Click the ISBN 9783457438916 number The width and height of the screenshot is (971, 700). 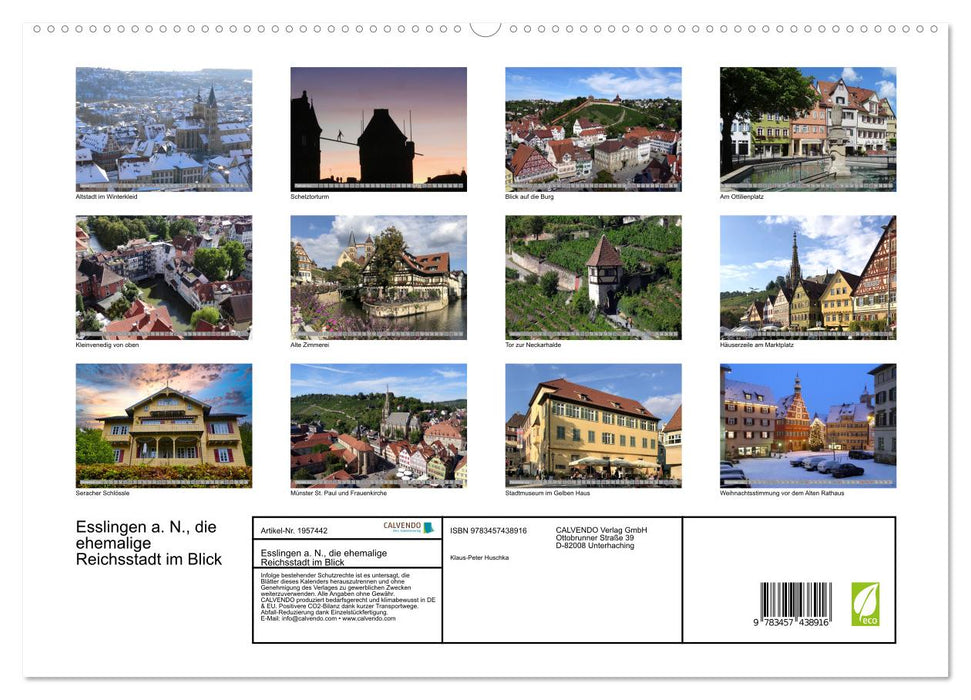pyautogui.click(x=488, y=530)
